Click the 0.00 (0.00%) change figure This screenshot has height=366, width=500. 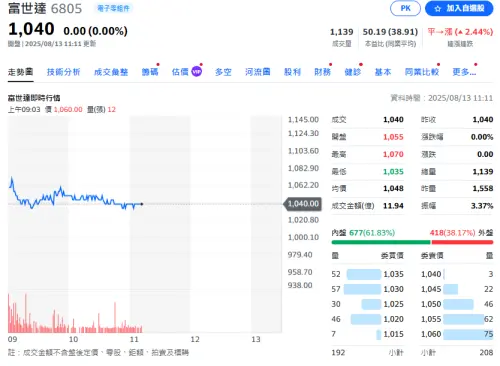point(95,31)
